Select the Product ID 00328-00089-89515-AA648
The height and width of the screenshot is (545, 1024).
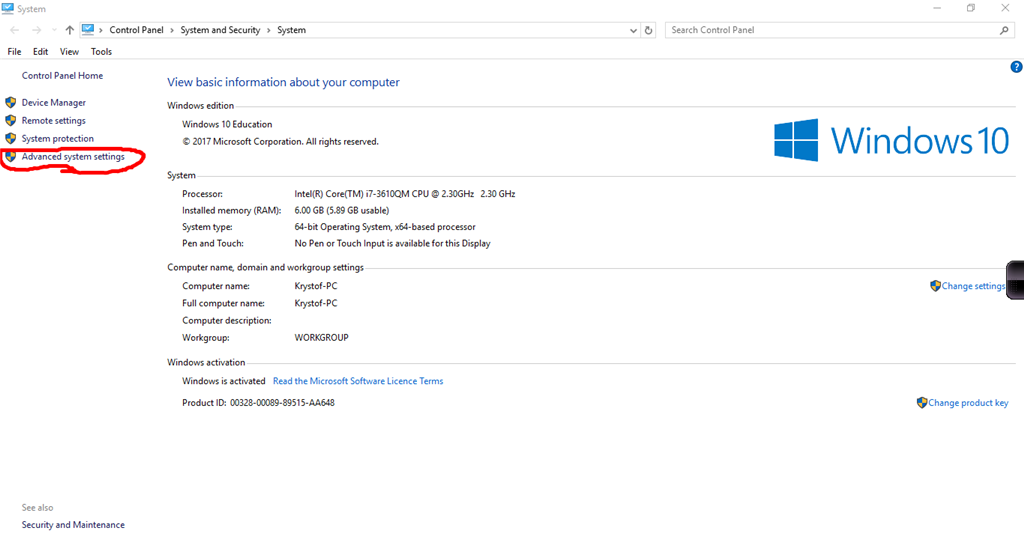tap(282, 403)
